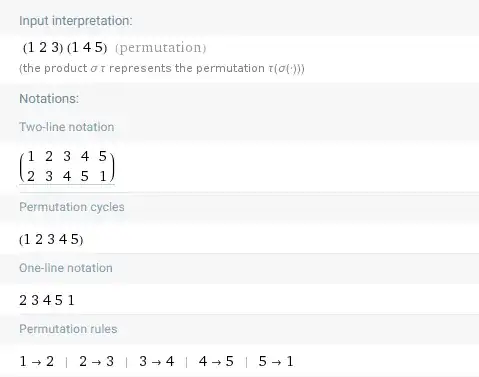The image size is (479, 377).
Task: Click the "Permutation cycles" label
Action: (x=72, y=207)
